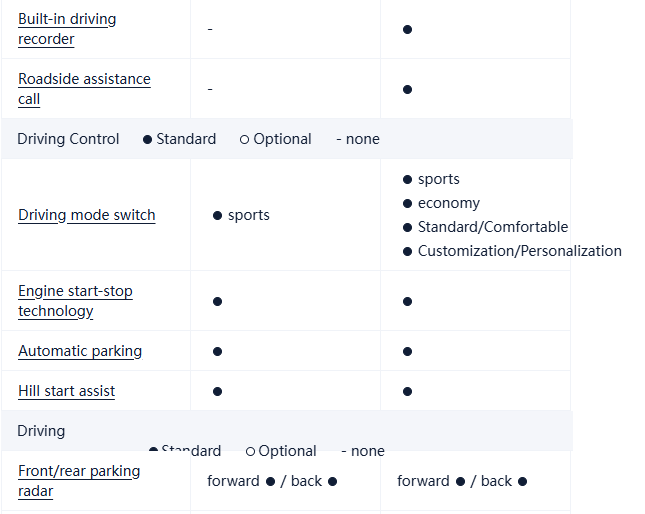Click the Optional hollow-circle legend icon
The image size is (645, 514).
(244, 139)
